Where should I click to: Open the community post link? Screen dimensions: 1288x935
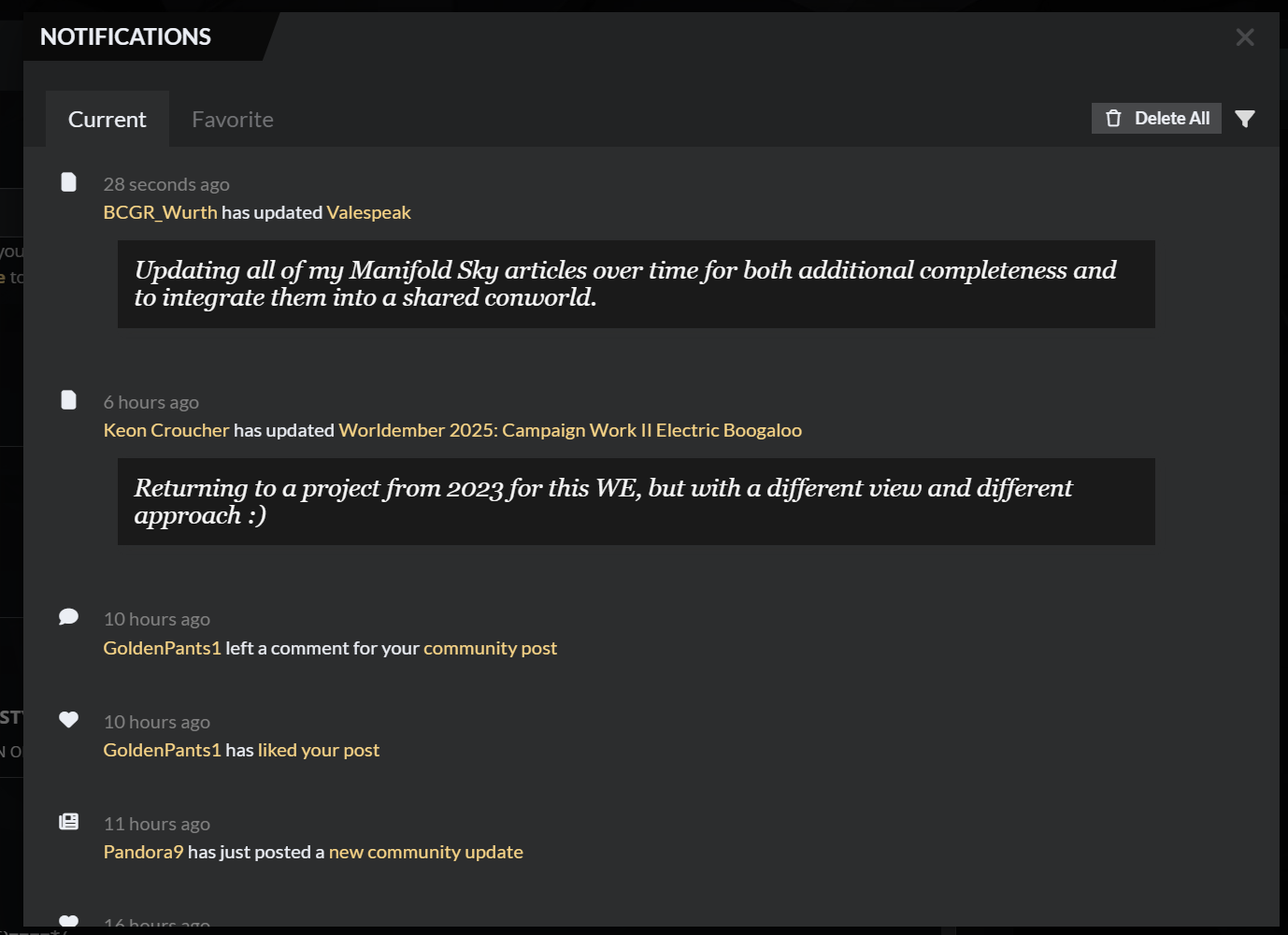tap(490, 648)
